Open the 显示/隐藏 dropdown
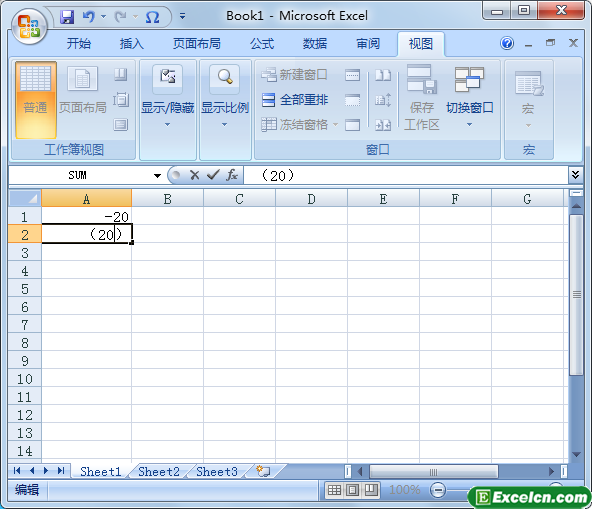The height and width of the screenshot is (509, 592). [168, 97]
